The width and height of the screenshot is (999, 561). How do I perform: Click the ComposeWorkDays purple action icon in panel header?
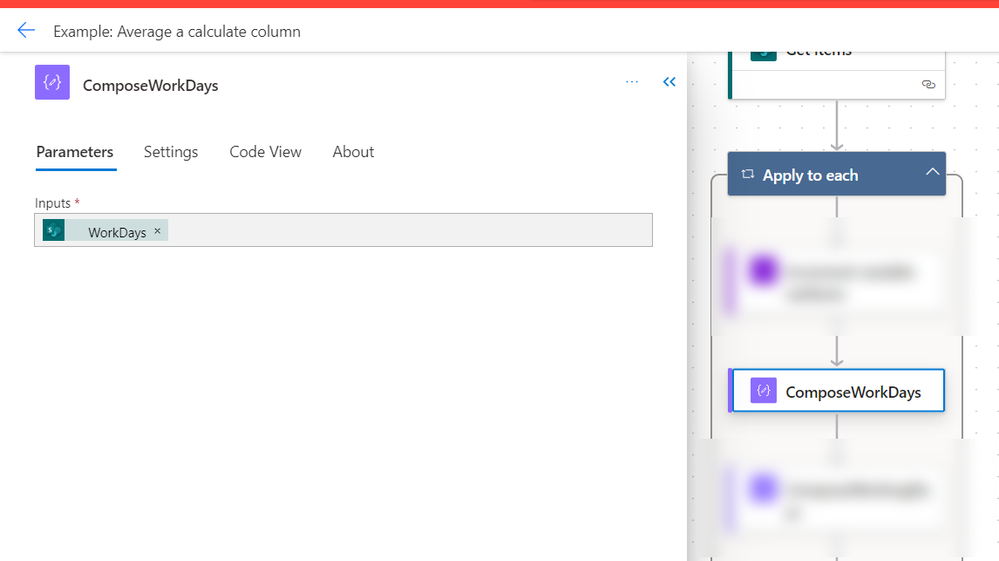(x=52, y=82)
